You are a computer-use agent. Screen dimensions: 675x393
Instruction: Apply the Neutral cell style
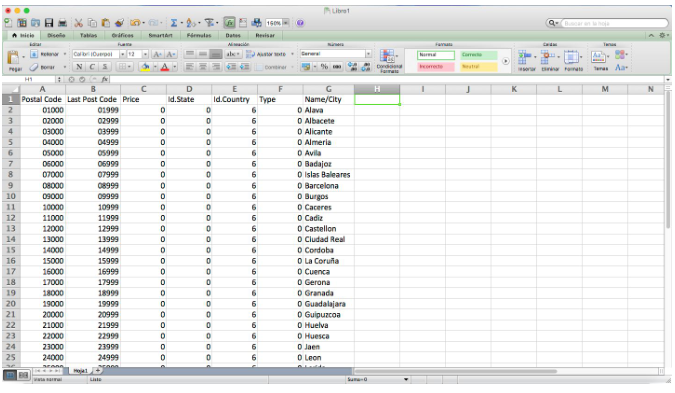(479, 67)
